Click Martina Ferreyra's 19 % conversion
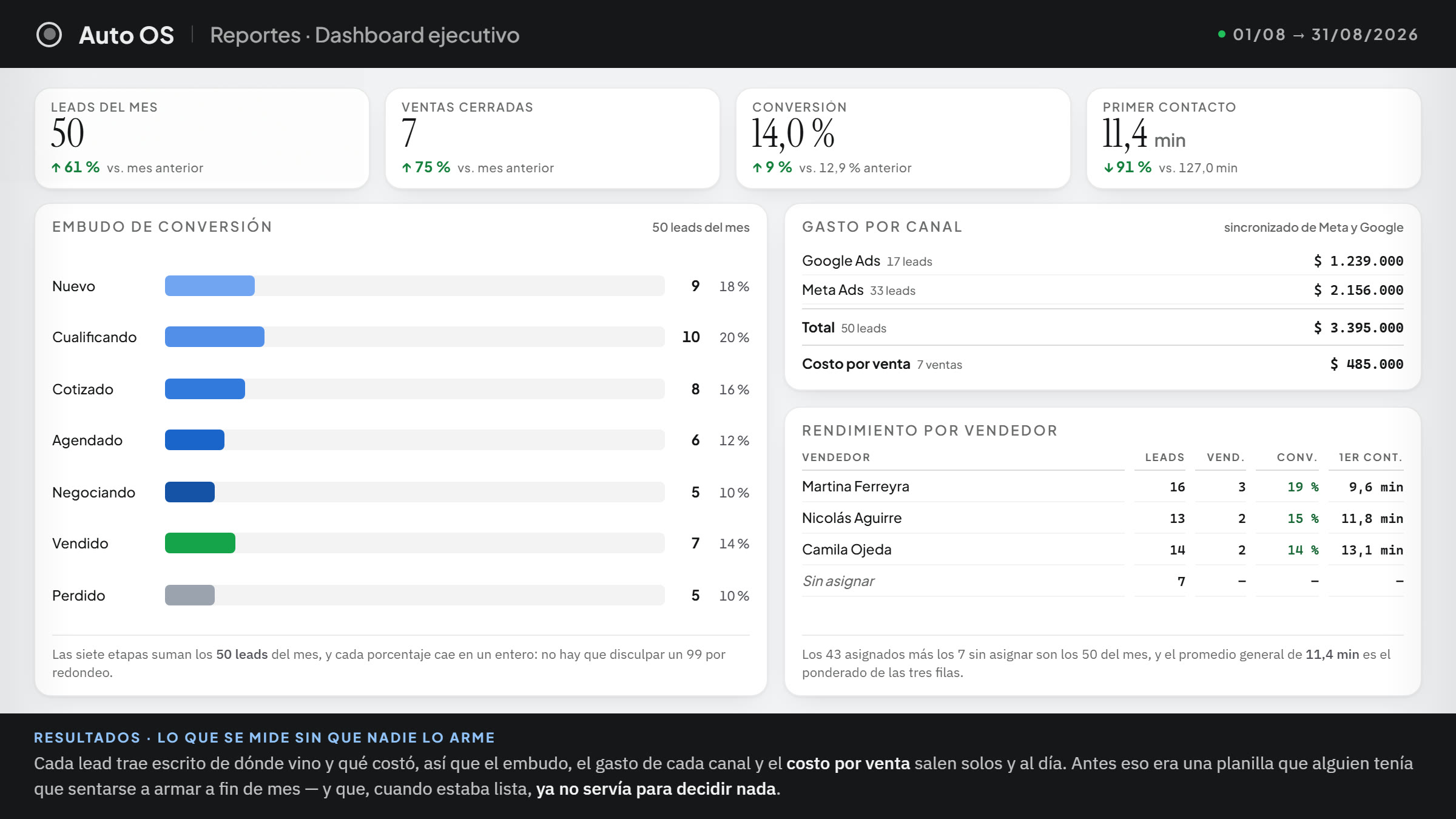 pos(1303,487)
